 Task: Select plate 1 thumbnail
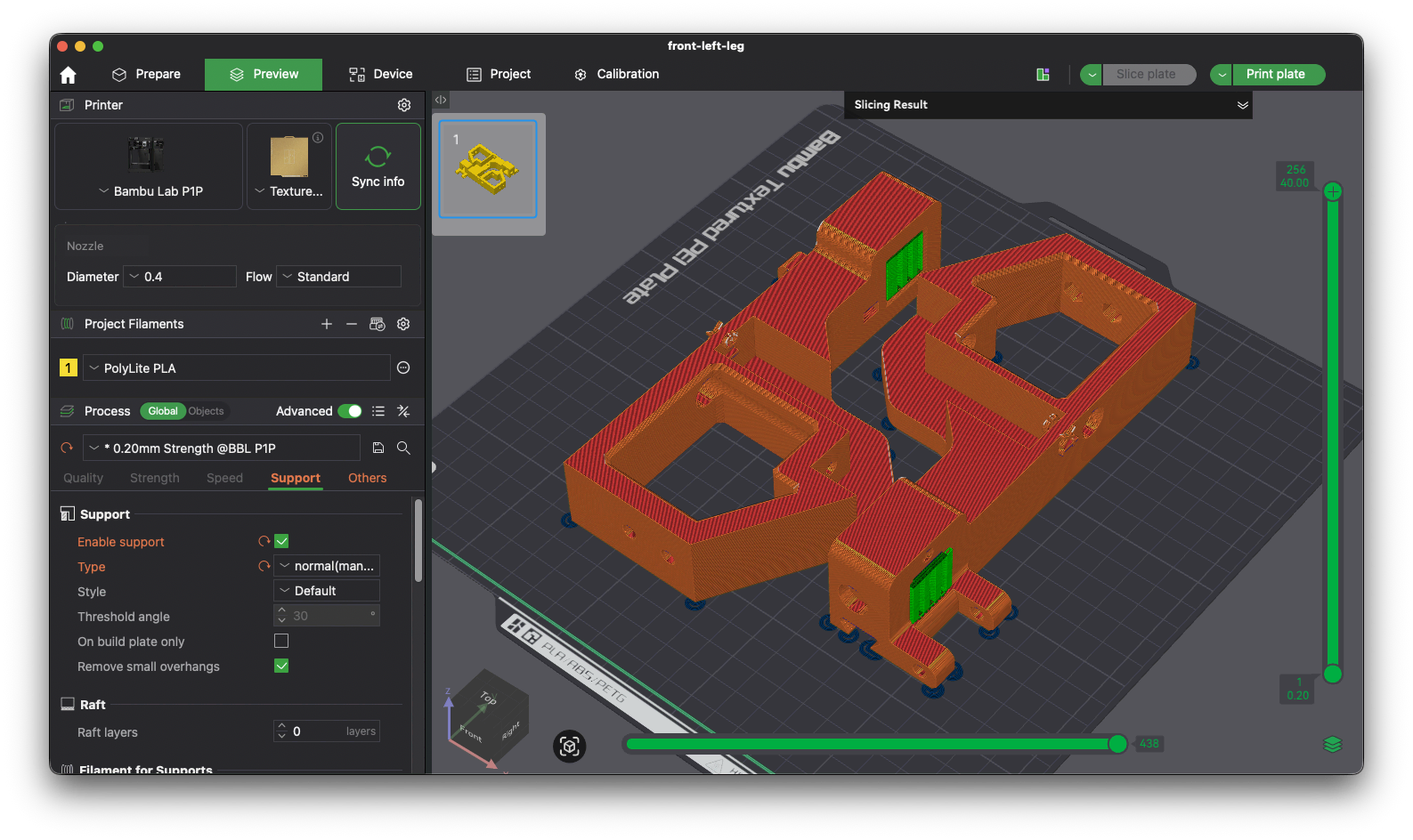click(488, 169)
